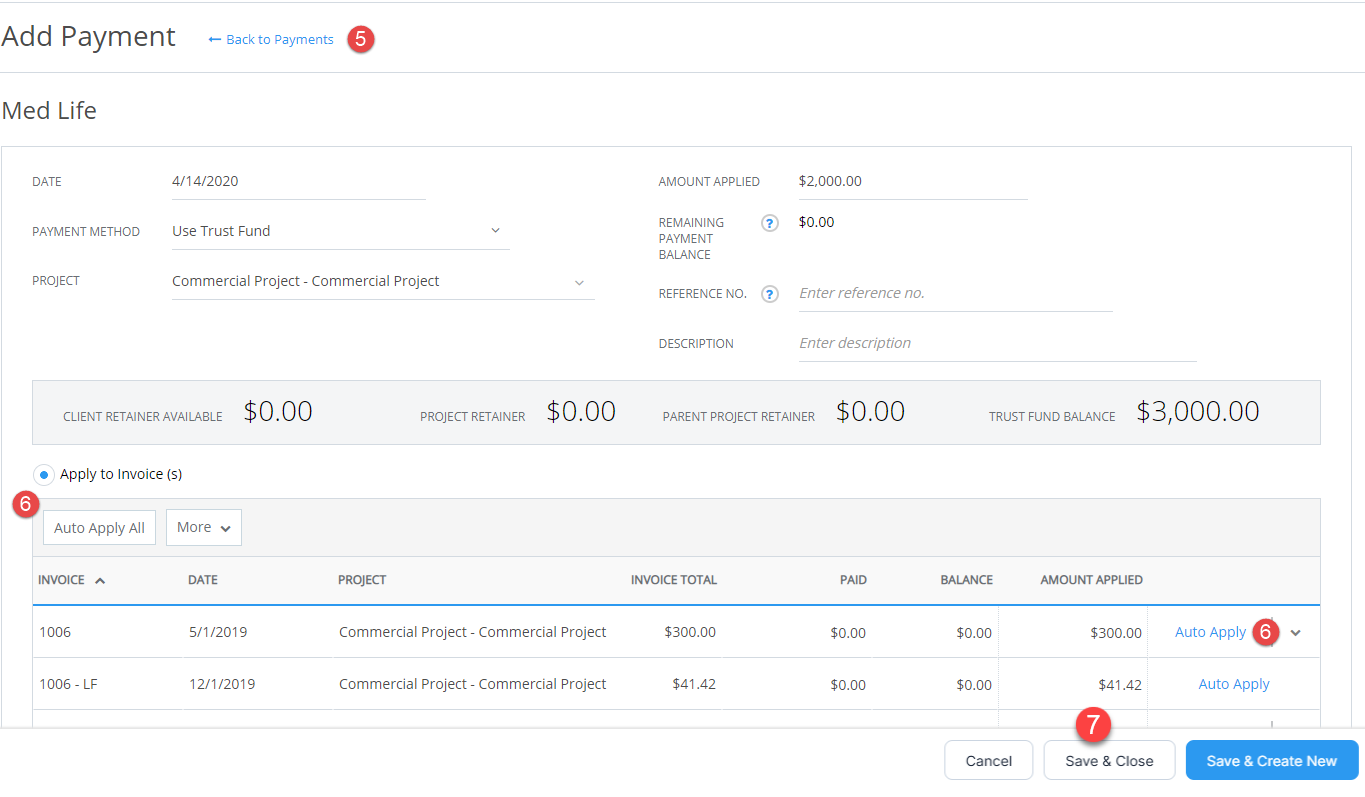Image resolution: width=1365 pixels, height=797 pixels.
Task: Click the reference number input field
Action: click(955, 294)
